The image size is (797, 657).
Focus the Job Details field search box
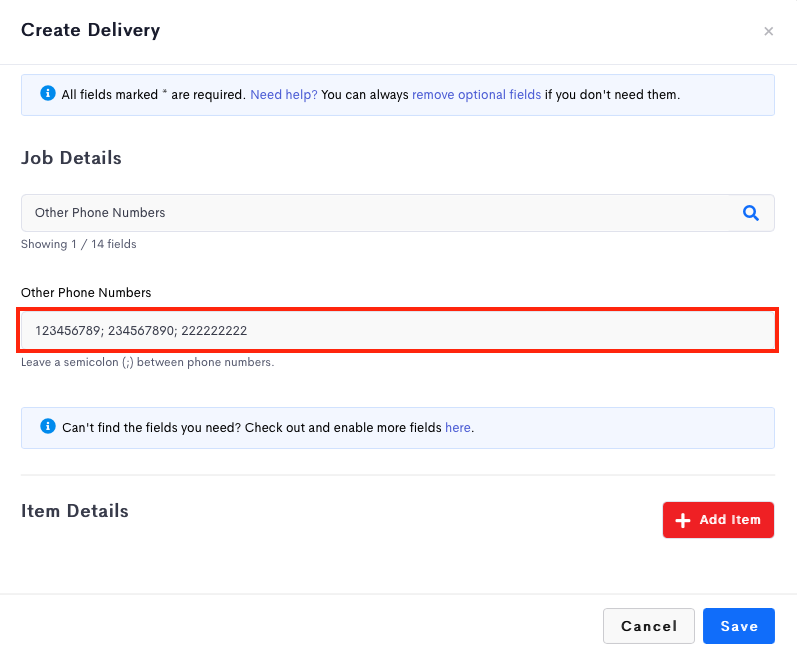pos(376,213)
